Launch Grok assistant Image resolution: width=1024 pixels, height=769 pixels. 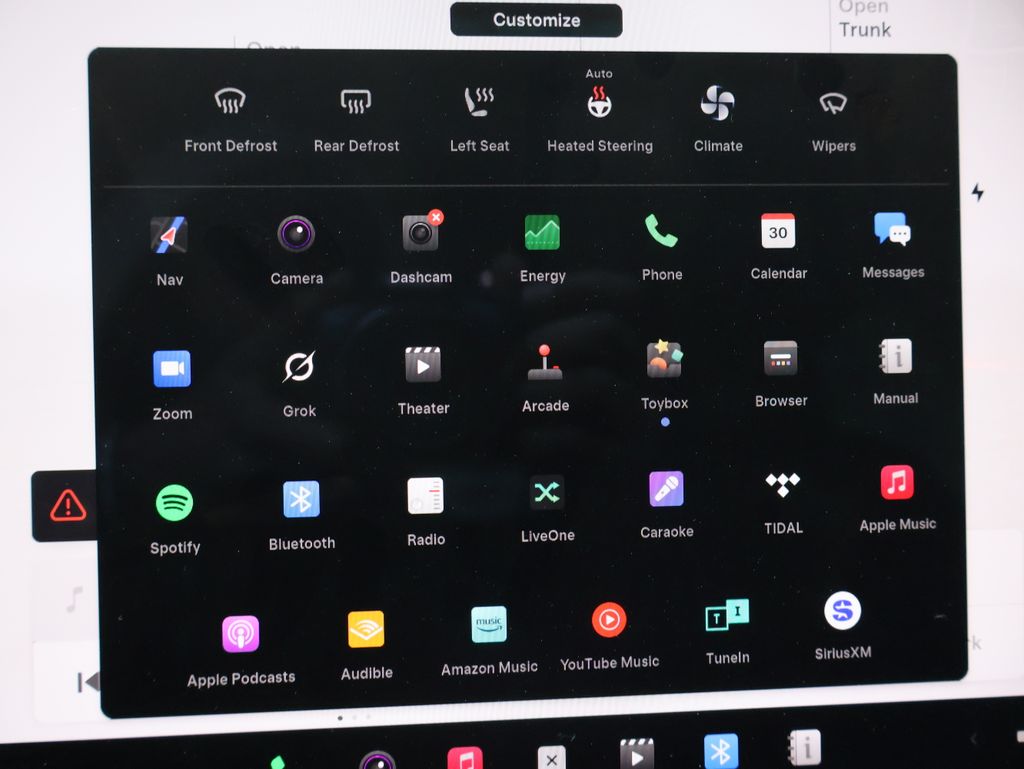(x=299, y=367)
